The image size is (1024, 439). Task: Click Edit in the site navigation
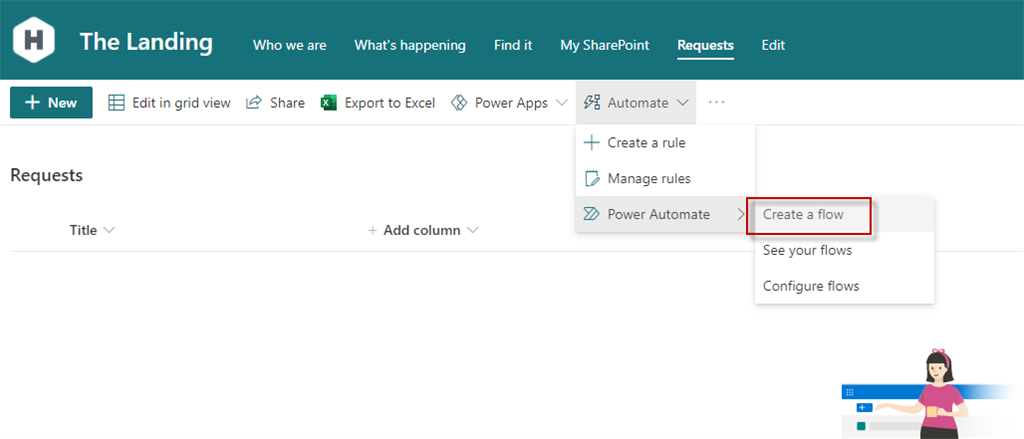point(773,45)
